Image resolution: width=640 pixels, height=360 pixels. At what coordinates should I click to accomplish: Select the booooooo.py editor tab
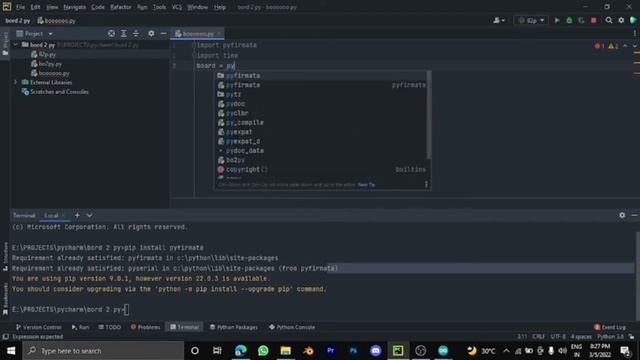tap(197, 34)
